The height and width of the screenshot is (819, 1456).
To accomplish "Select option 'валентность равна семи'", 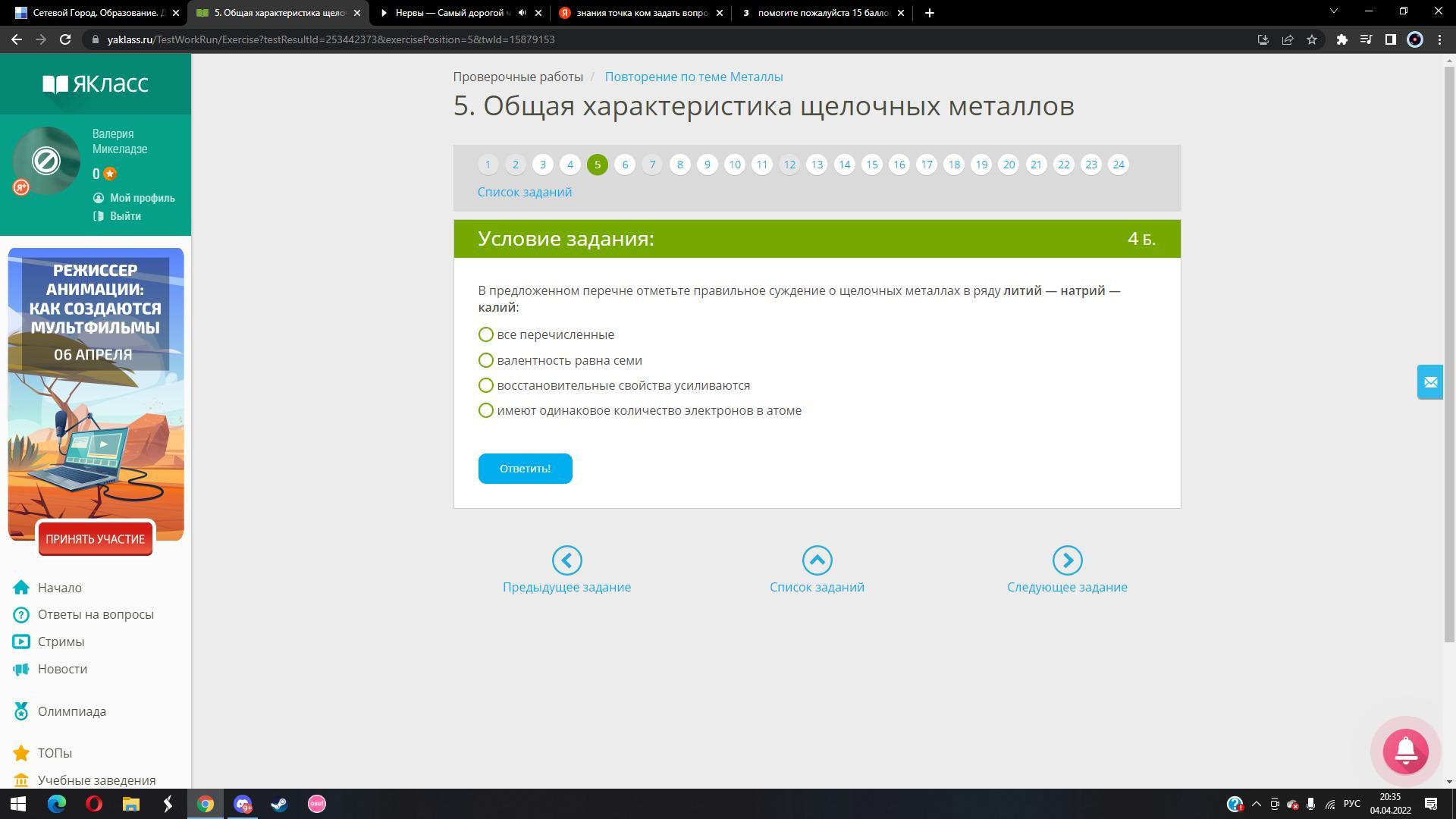I will point(486,360).
